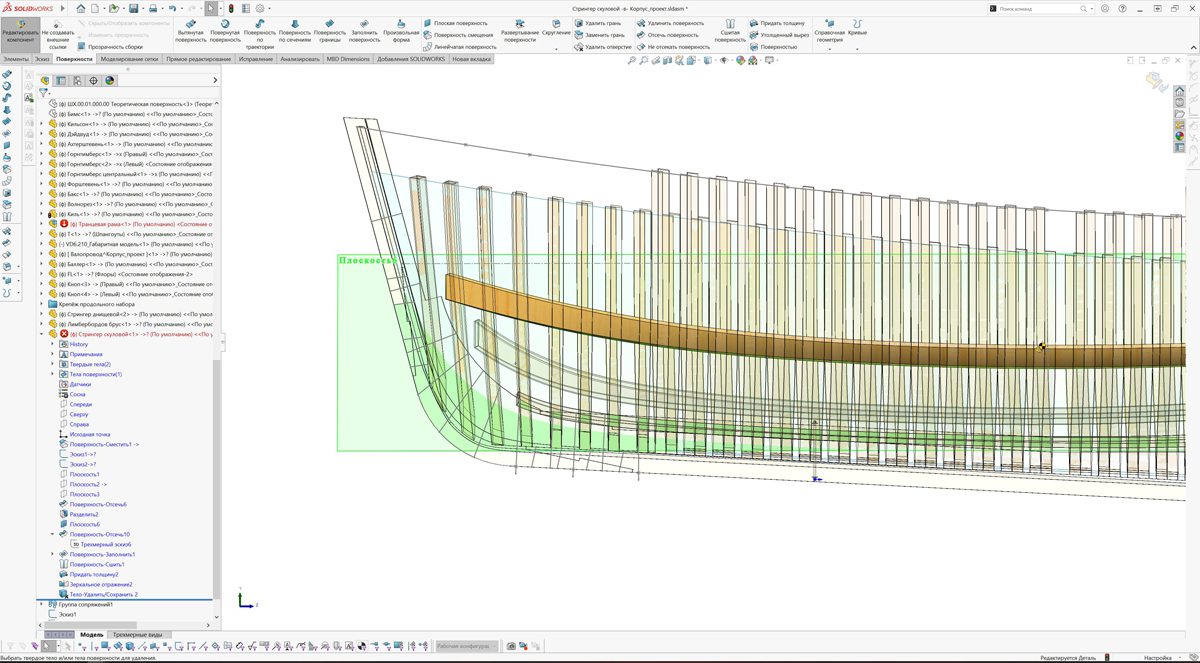Open the display appearance color ball tab
The width and height of the screenshot is (1200, 663).
(110, 81)
